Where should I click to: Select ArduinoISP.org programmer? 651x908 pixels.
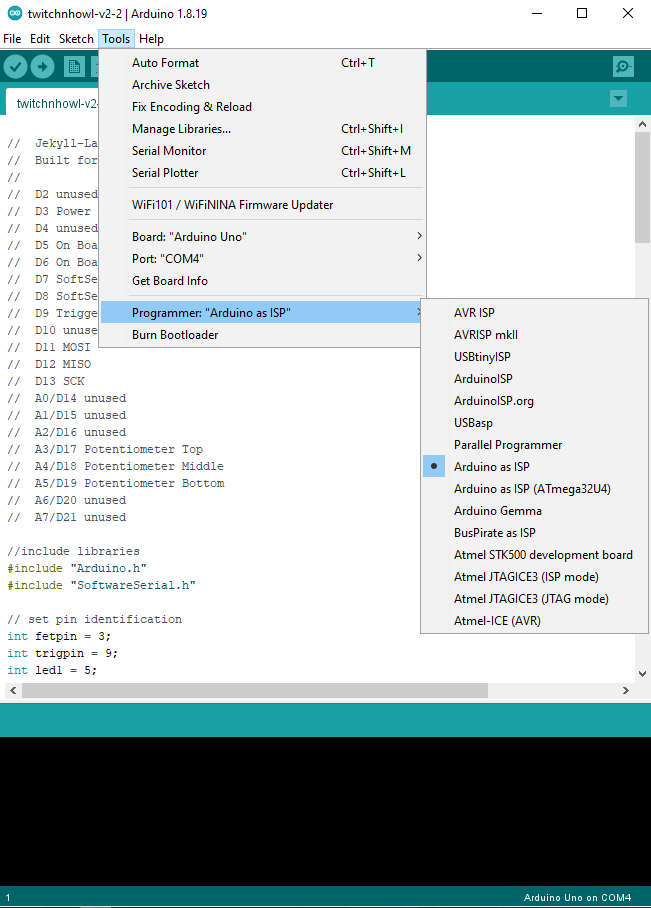coord(534,401)
